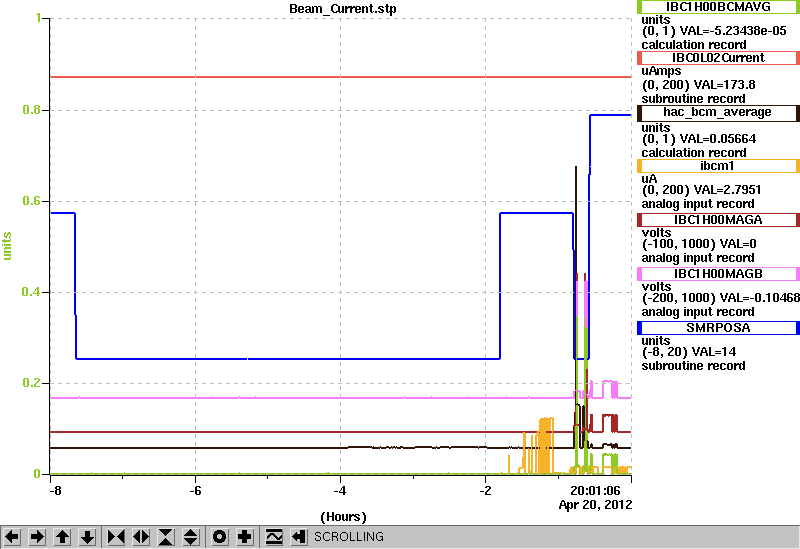Click the -6 hours axis tick label
800x549 pixels.
tap(195, 491)
